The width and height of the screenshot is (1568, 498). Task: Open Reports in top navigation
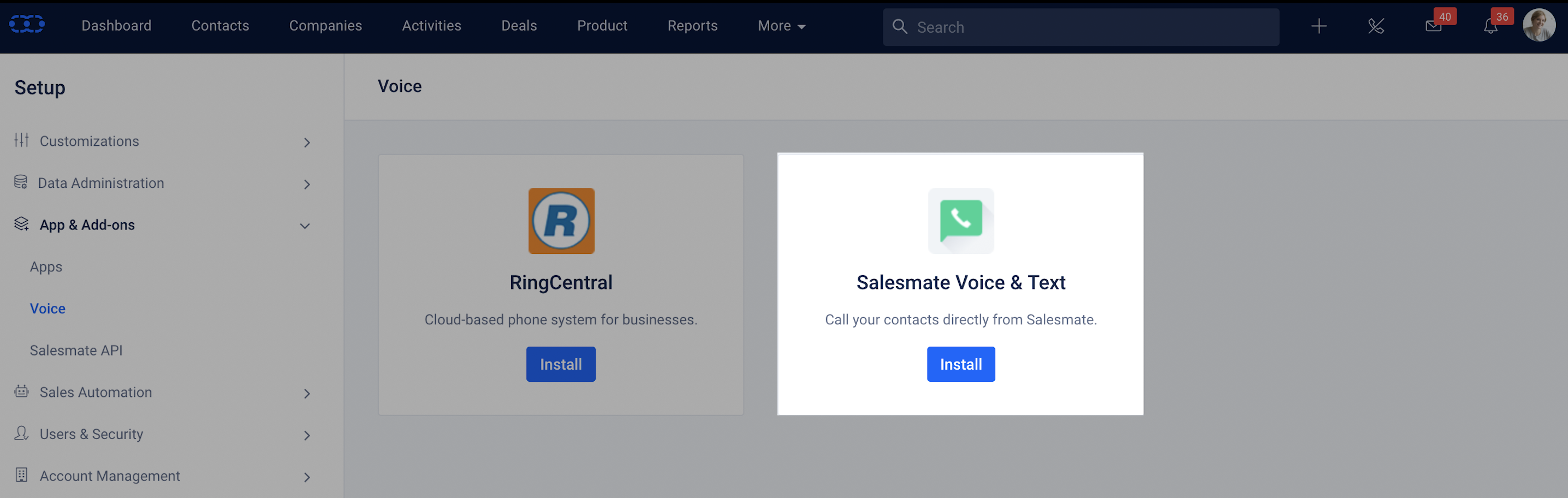[x=692, y=26]
